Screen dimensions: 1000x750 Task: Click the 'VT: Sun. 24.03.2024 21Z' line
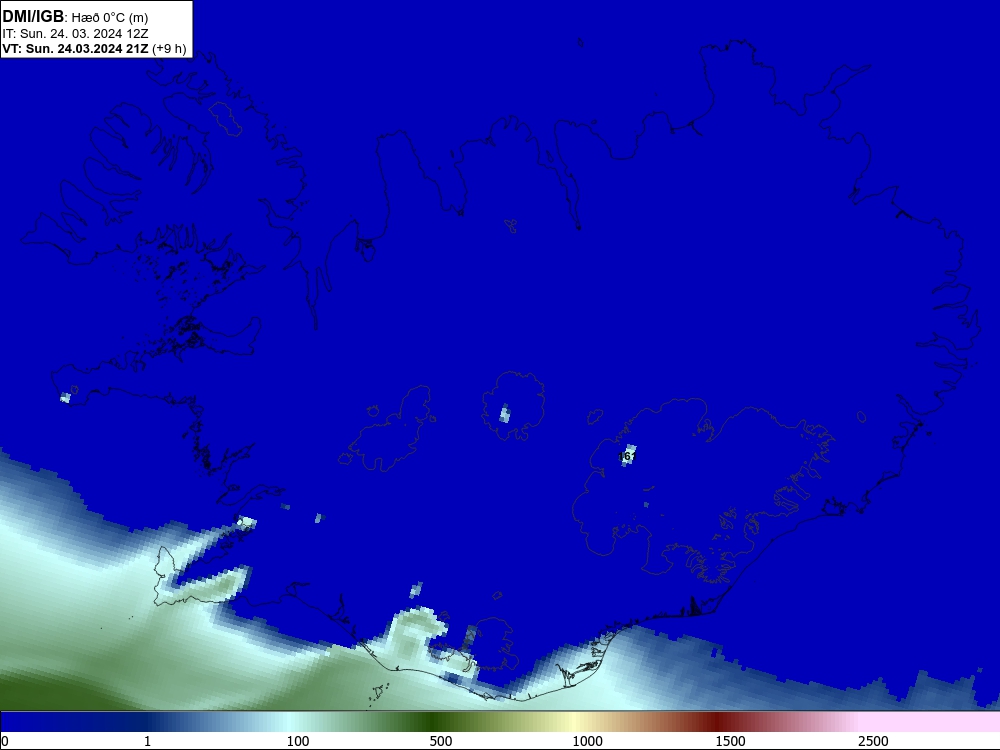tap(75, 49)
